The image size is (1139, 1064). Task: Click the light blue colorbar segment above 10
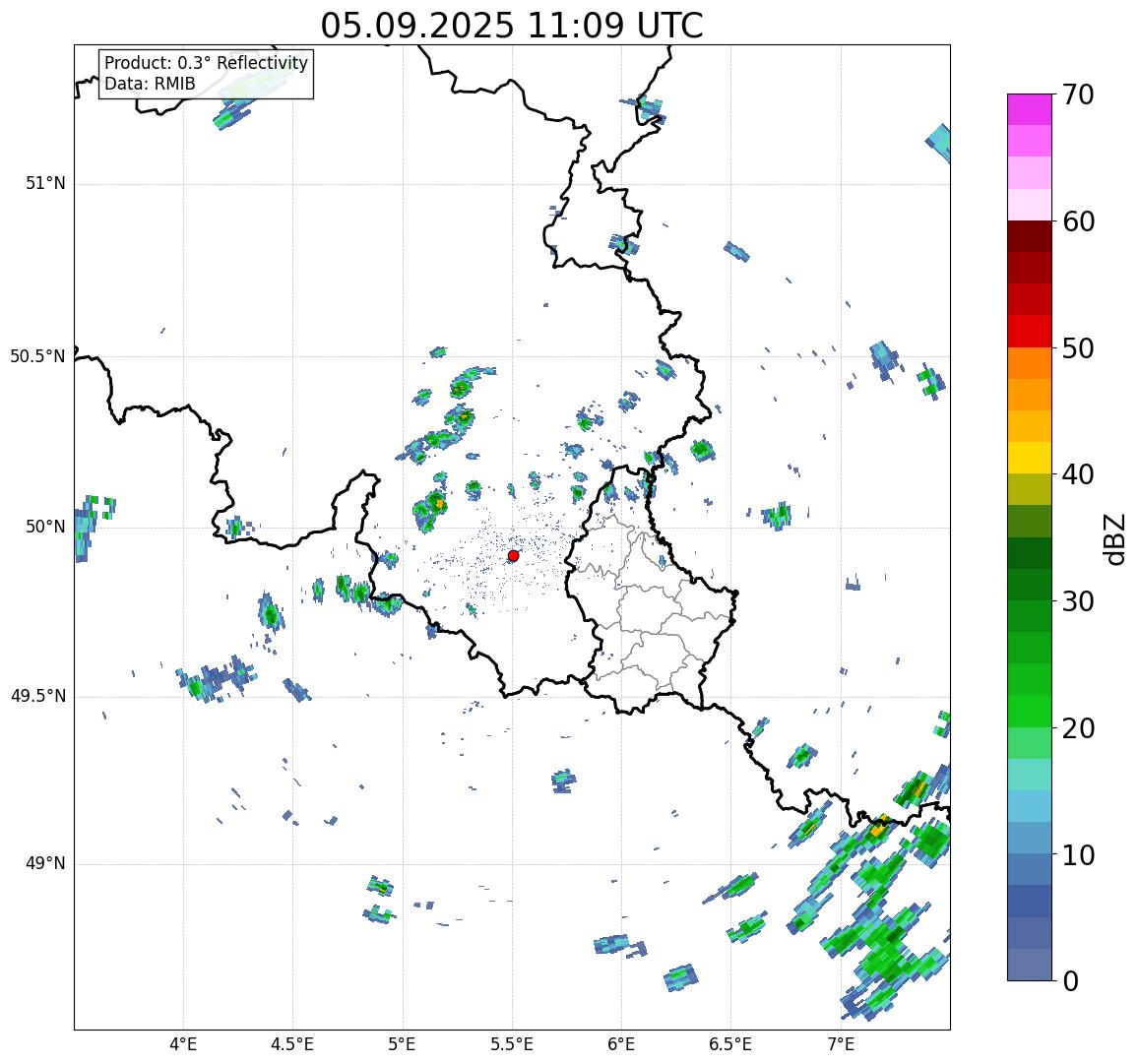pos(1030,839)
